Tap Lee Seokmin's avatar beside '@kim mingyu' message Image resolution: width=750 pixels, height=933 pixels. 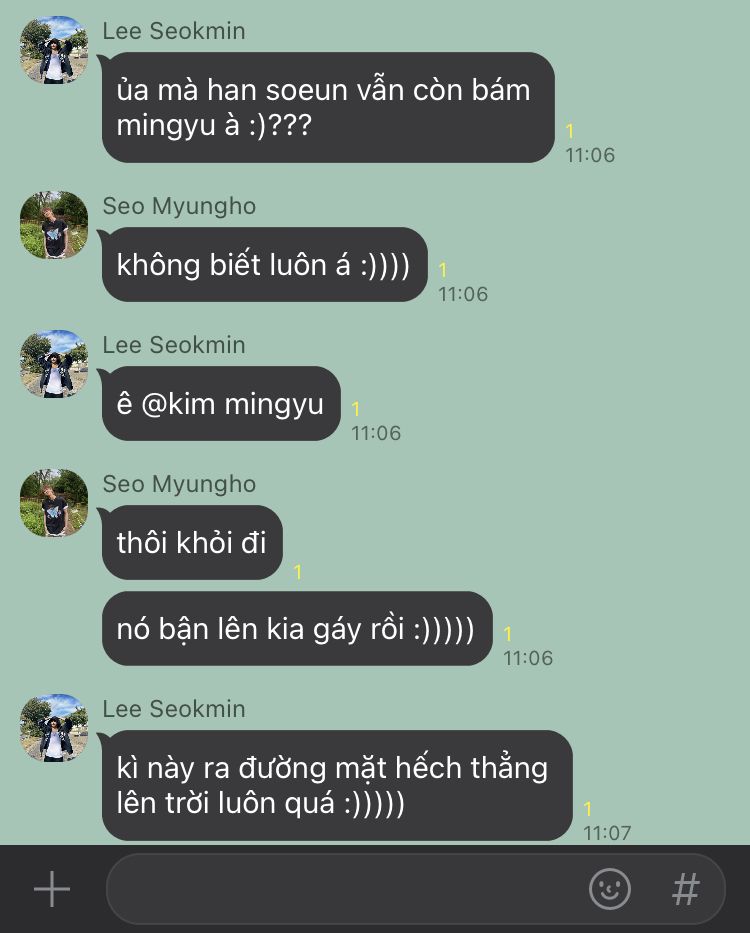tap(54, 364)
